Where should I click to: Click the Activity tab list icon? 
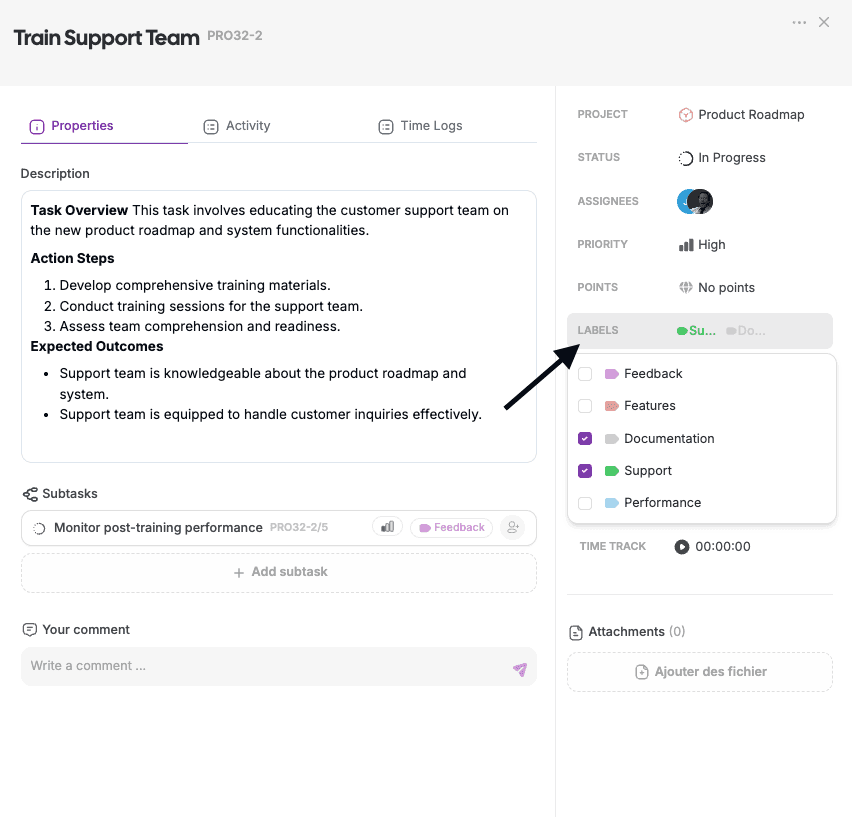click(211, 127)
